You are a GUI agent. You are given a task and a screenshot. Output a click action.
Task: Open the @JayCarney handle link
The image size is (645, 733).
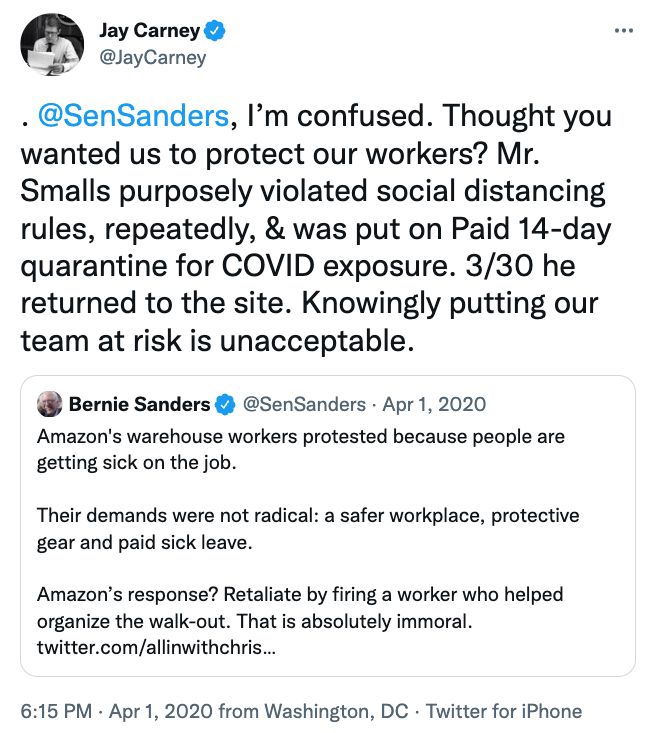point(152,57)
